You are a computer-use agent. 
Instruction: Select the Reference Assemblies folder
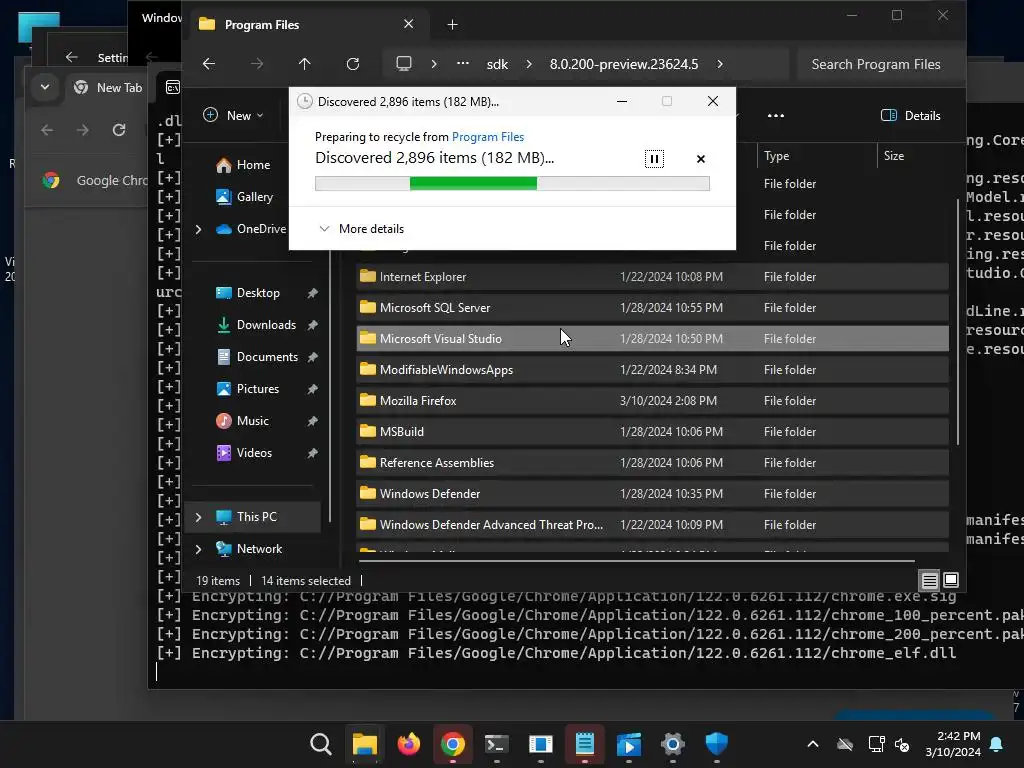click(652, 463)
